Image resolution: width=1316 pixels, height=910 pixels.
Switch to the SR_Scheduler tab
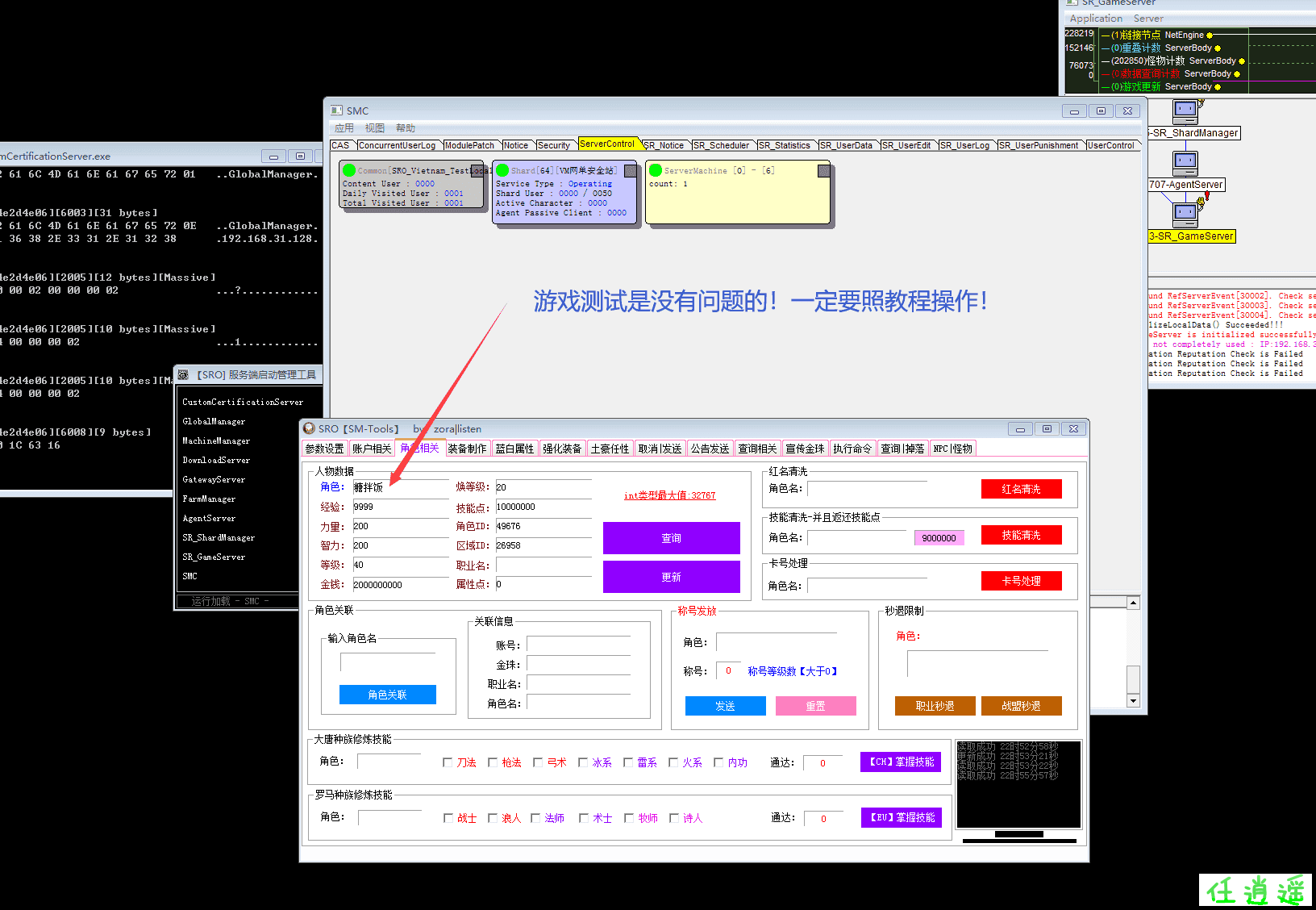[x=722, y=145]
